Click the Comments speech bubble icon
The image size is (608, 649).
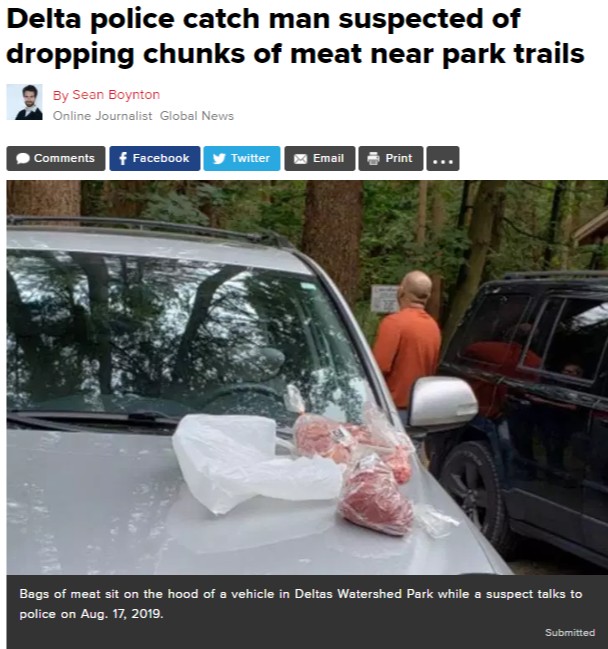point(23,159)
